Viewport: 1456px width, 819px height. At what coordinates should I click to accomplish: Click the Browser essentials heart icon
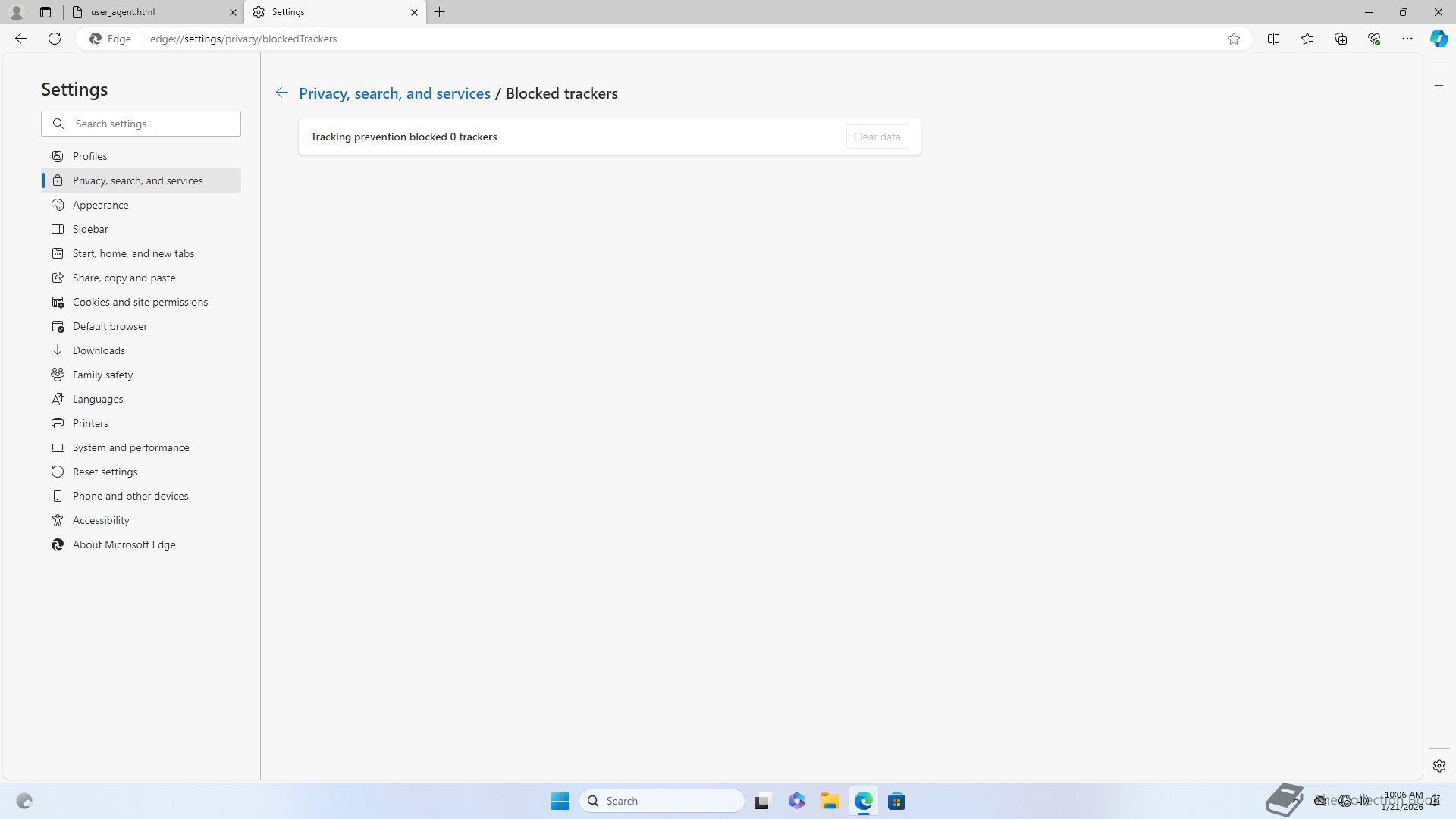[1373, 39]
